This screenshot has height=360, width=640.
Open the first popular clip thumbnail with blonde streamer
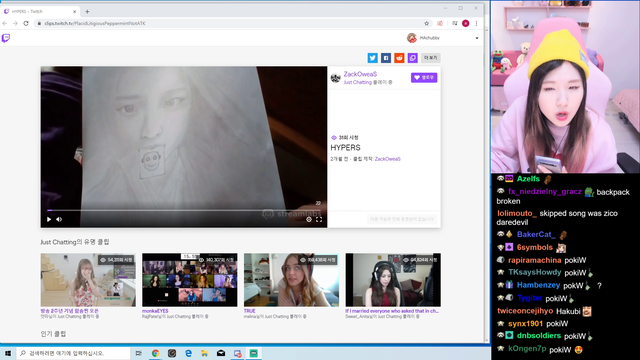[88, 280]
